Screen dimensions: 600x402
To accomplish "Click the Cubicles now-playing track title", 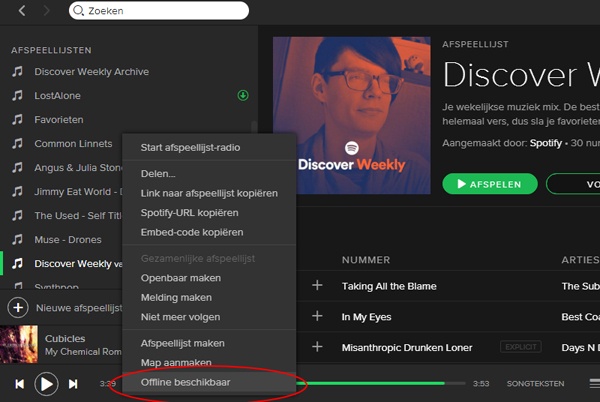I will (x=65, y=339).
